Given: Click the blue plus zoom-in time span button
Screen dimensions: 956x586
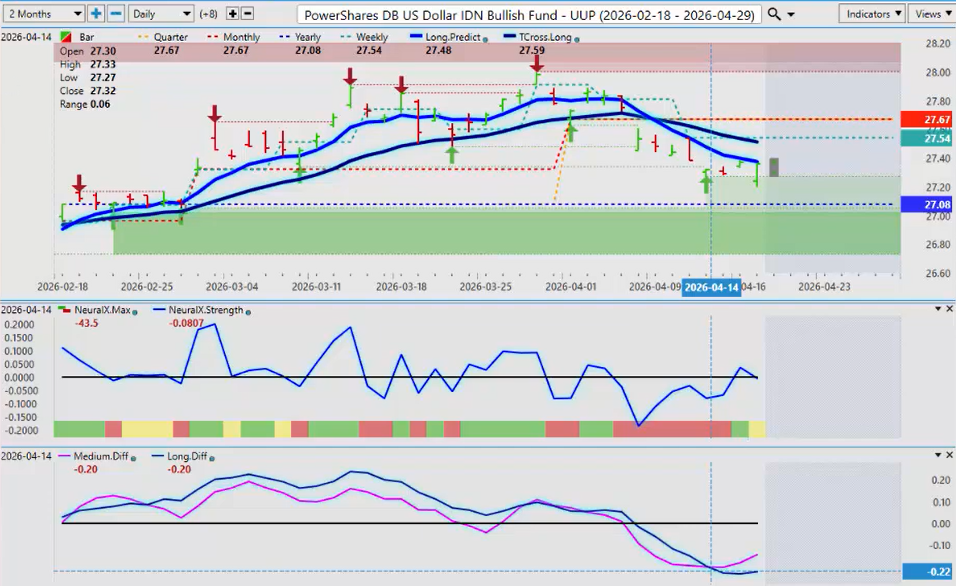Looking at the screenshot, I should click(x=96, y=14).
